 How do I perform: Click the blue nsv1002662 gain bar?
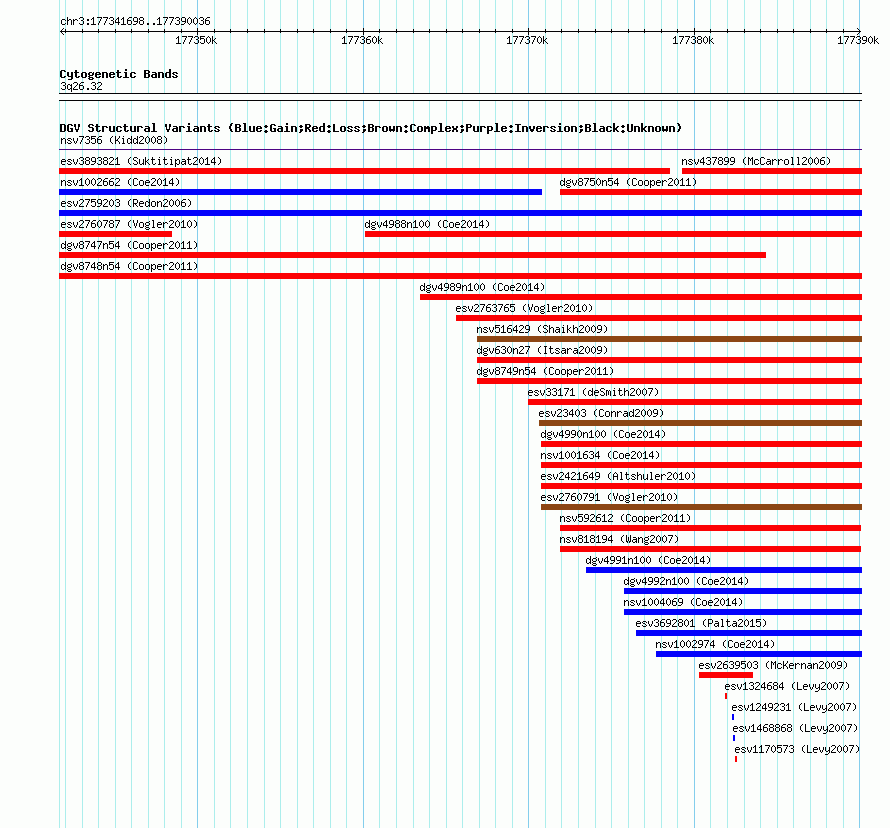coord(300,192)
